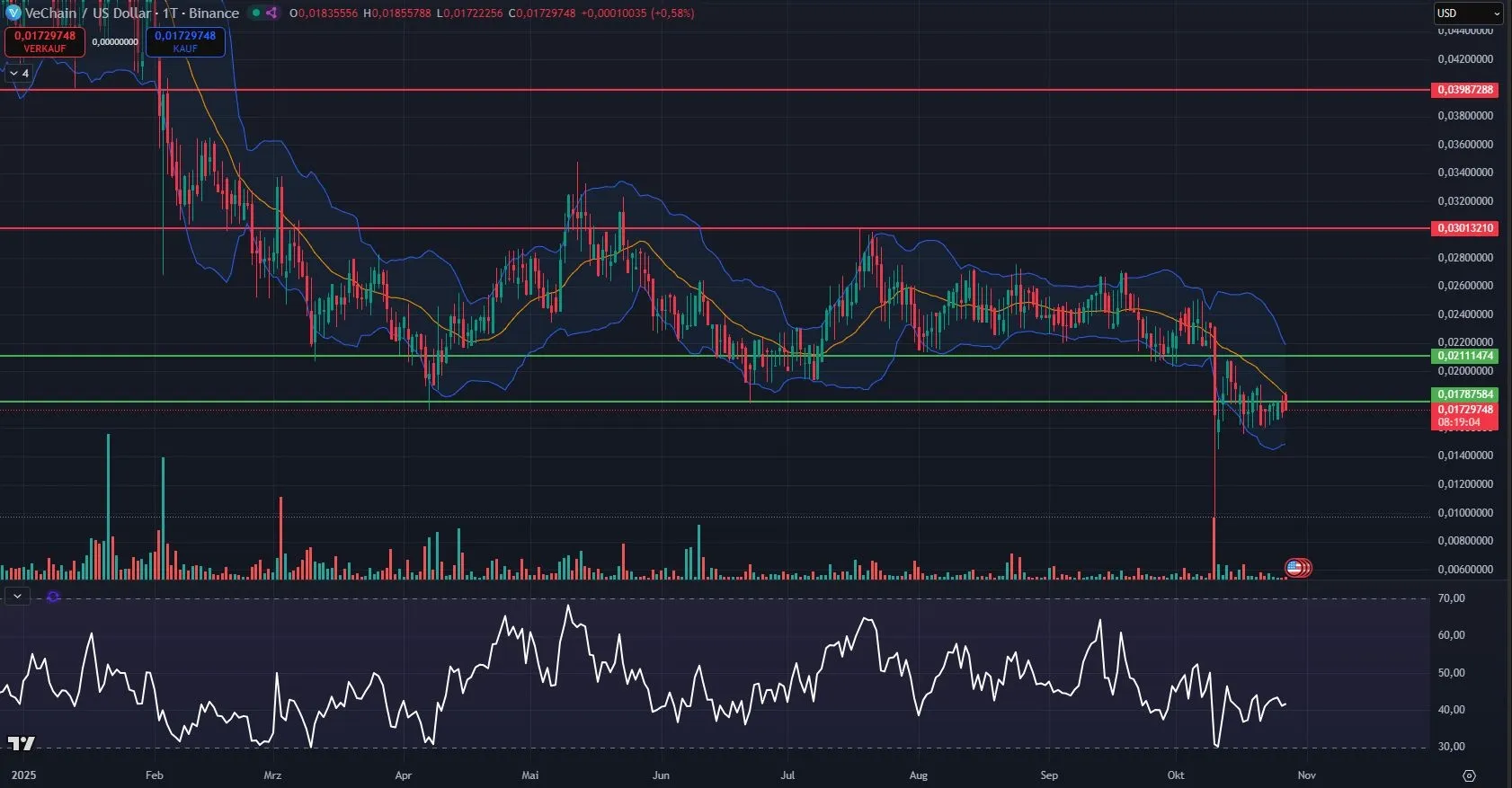Collapse the RSI pane legend chevron
This screenshot has width=1512, height=788.
tap(17, 596)
